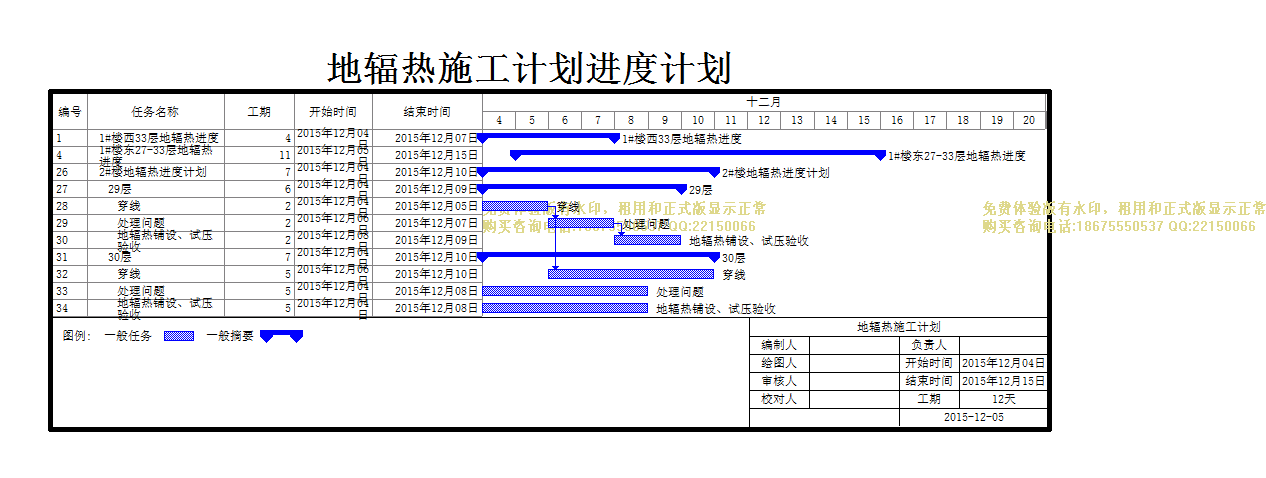Click the duration value 11 in row 4

285,155
